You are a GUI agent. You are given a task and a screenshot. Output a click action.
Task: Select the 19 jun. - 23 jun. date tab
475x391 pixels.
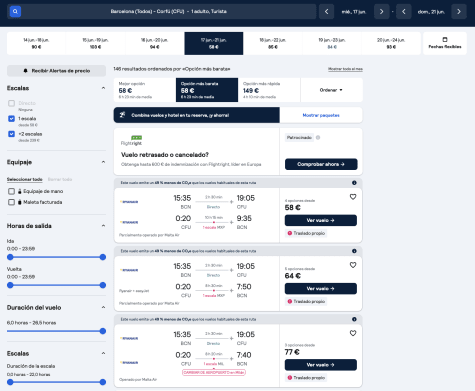pos(332,43)
